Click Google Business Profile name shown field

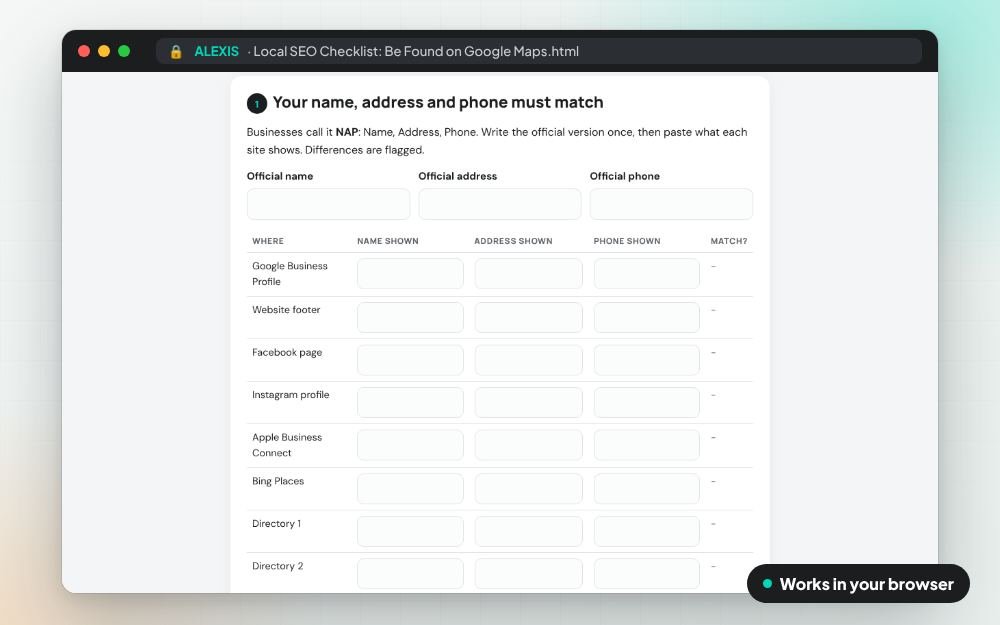click(x=410, y=274)
